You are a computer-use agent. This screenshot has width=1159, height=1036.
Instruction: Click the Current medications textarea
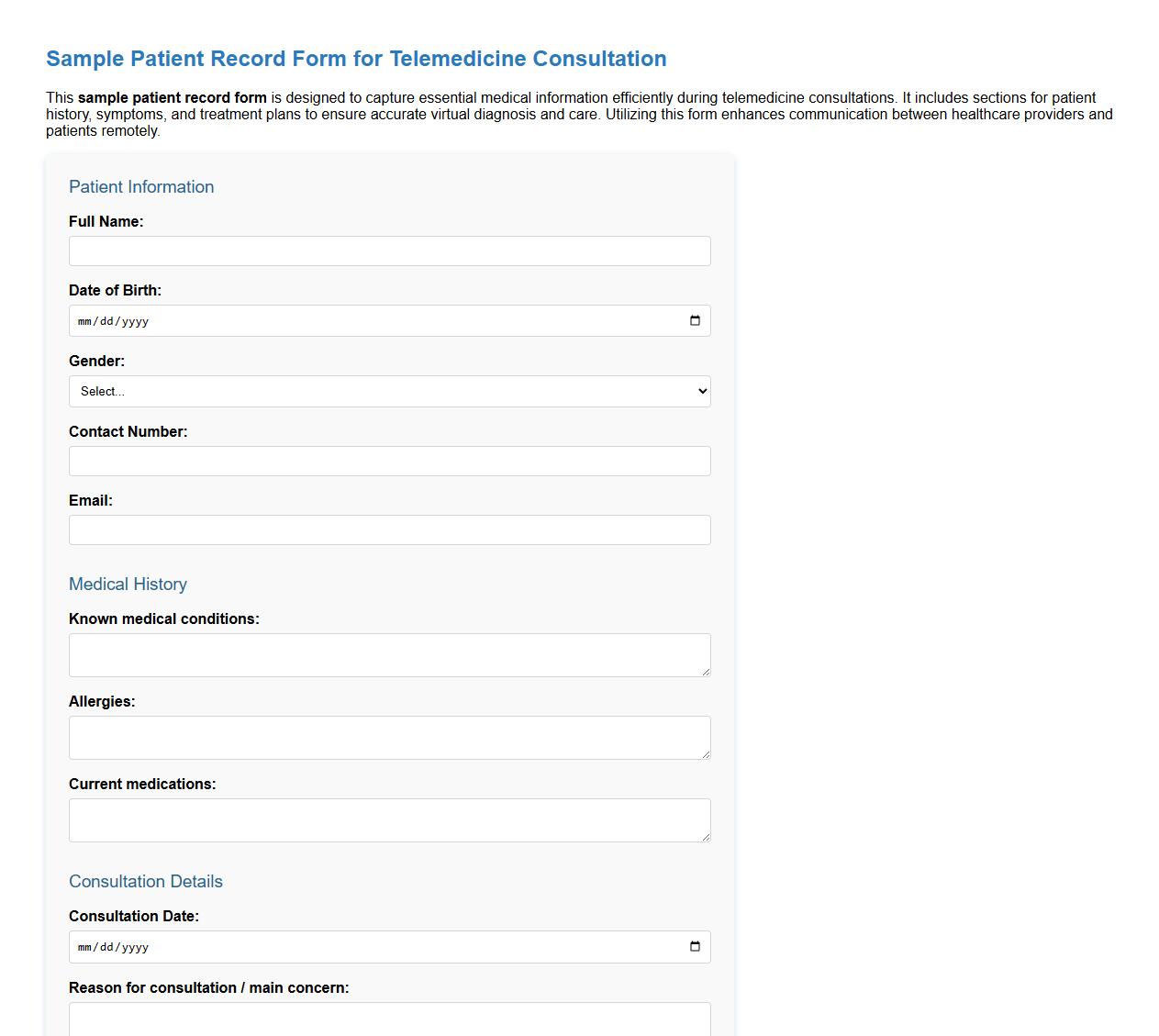389,819
